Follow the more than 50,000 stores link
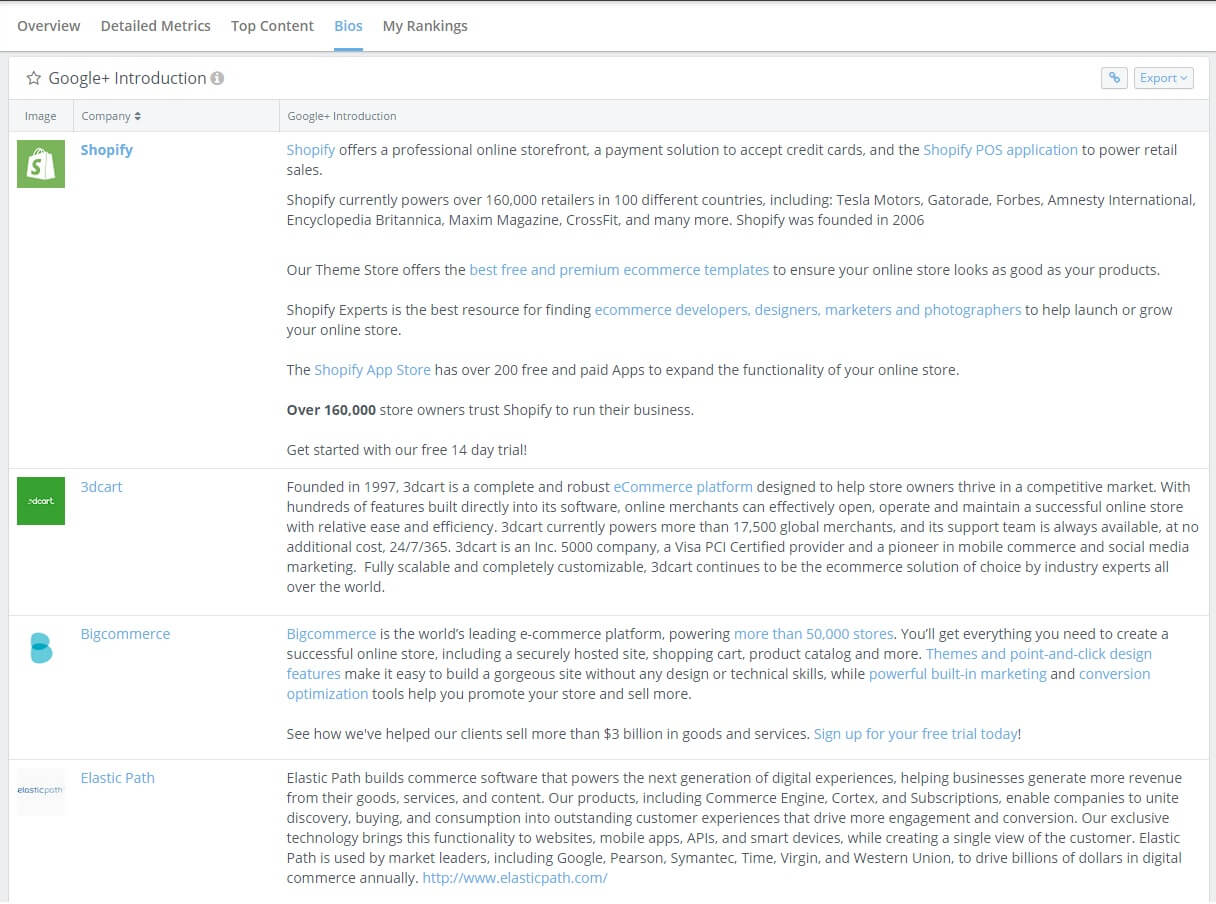The width and height of the screenshot is (1216, 904). 813,634
